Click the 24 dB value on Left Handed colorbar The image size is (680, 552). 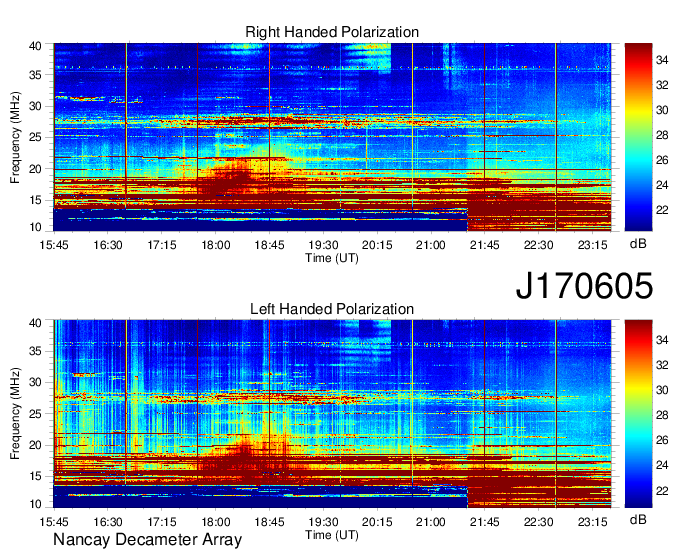point(662,465)
